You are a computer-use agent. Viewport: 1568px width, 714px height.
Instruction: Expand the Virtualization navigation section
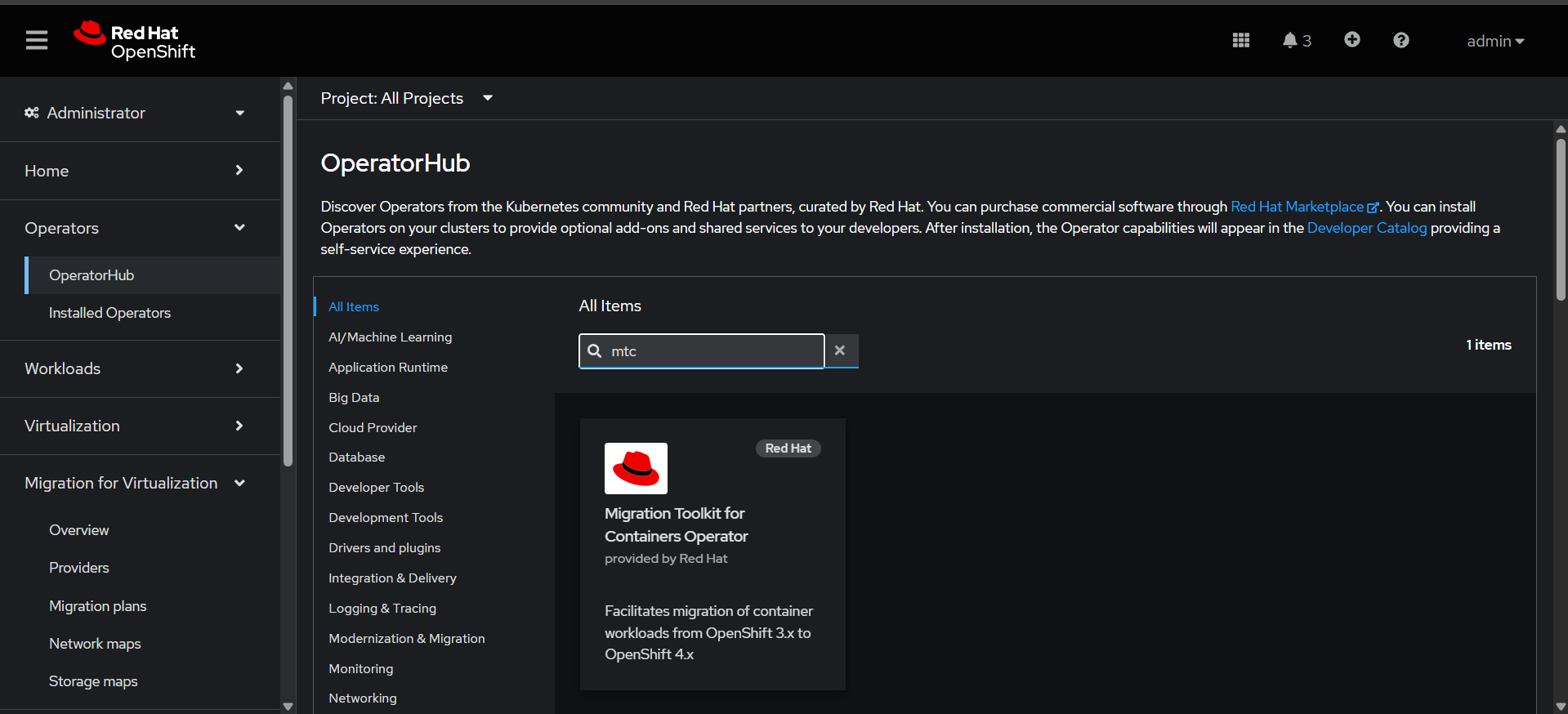coord(135,426)
